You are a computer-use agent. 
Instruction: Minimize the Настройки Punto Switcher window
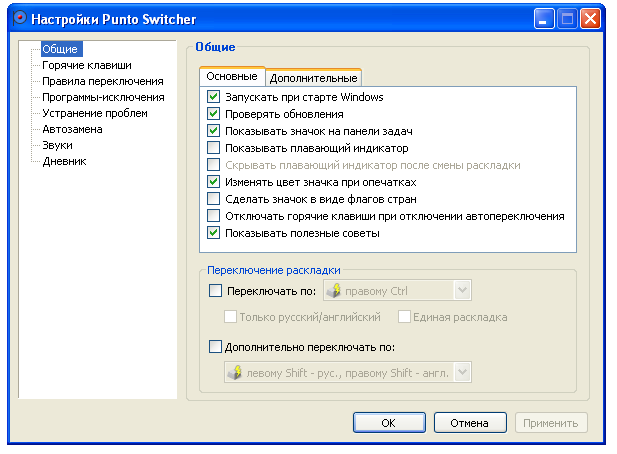(x=544, y=18)
